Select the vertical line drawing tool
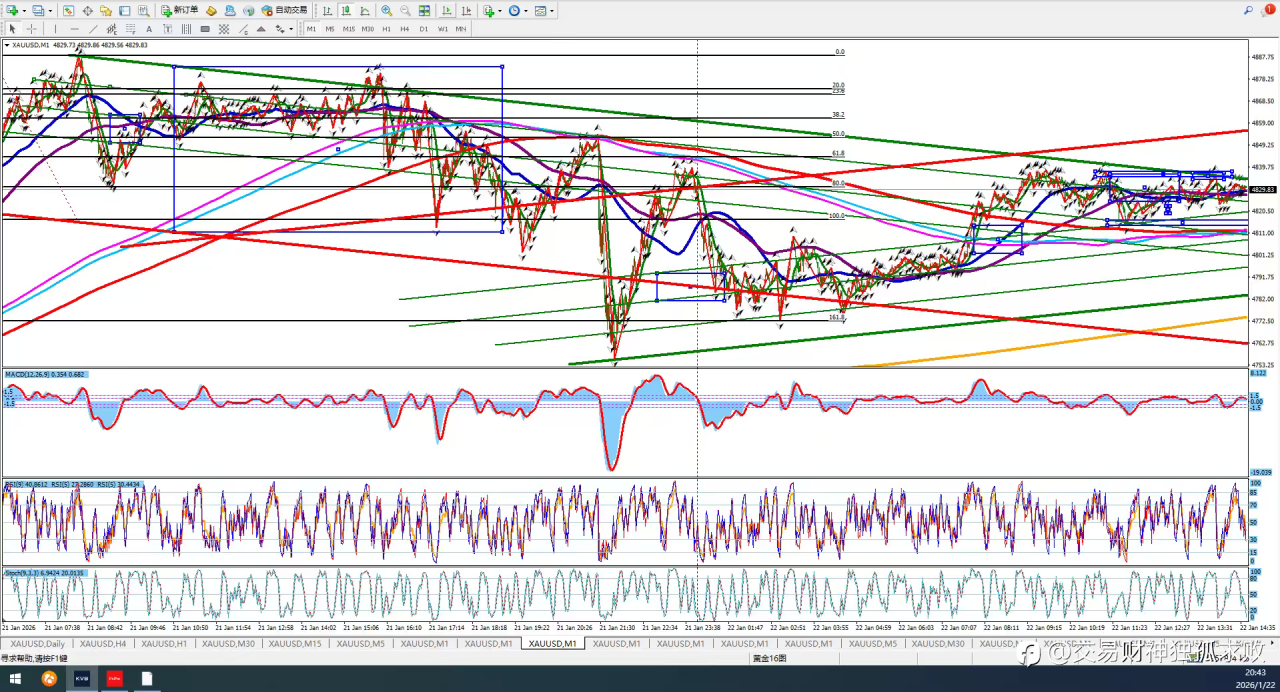The width and height of the screenshot is (1280, 692). click(x=54, y=29)
